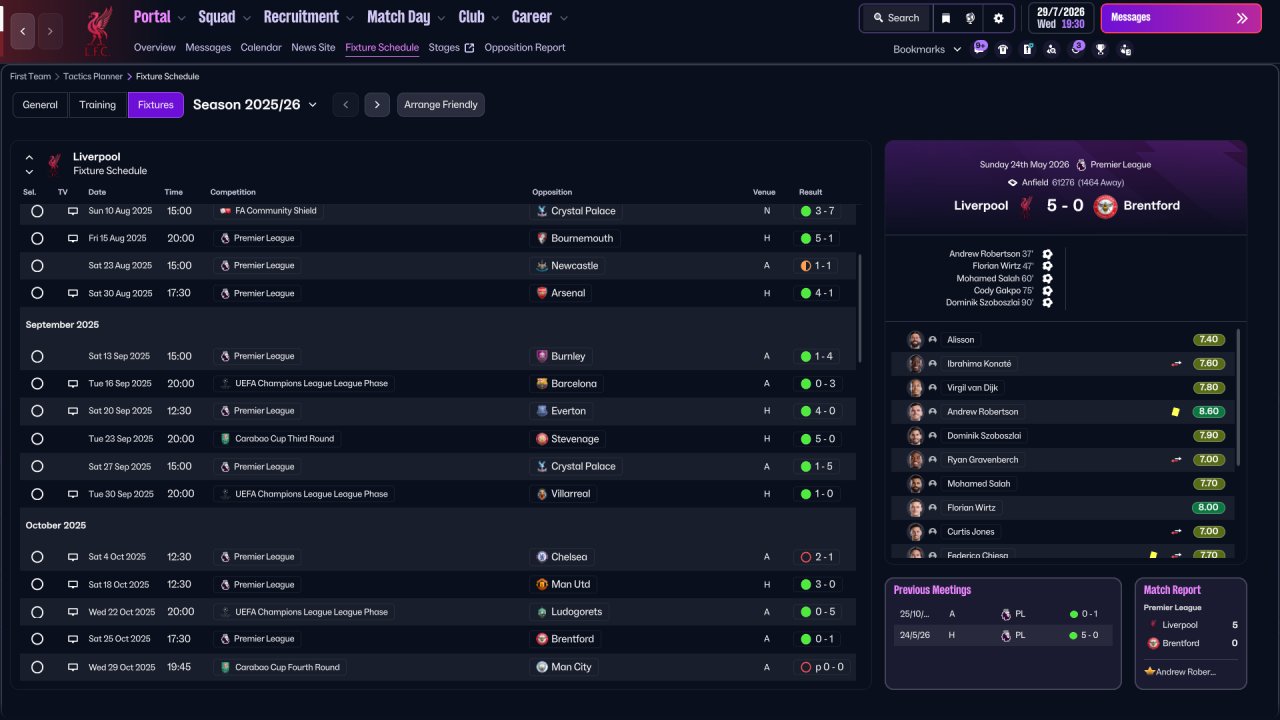Click the goal icon beside Cody Gakpo 75'
The image size is (1280, 720).
1047,290
